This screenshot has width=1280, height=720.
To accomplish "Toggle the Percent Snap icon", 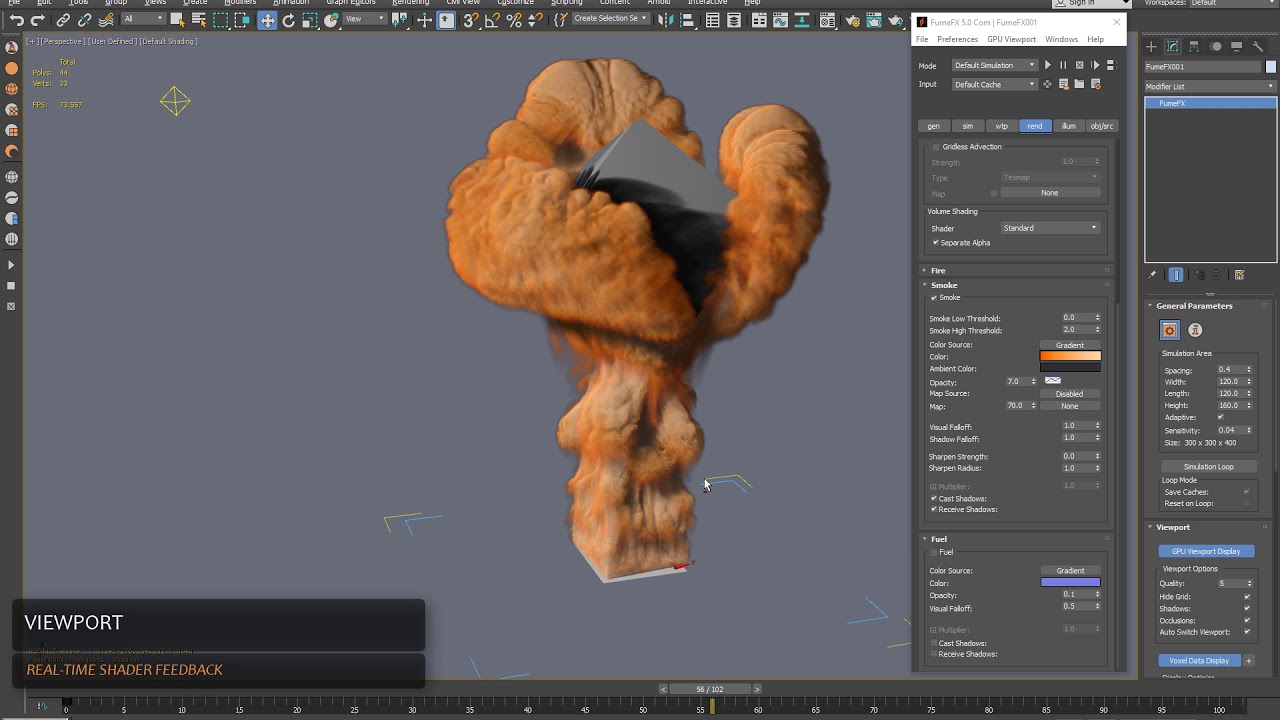I will click(x=514, y=20).
